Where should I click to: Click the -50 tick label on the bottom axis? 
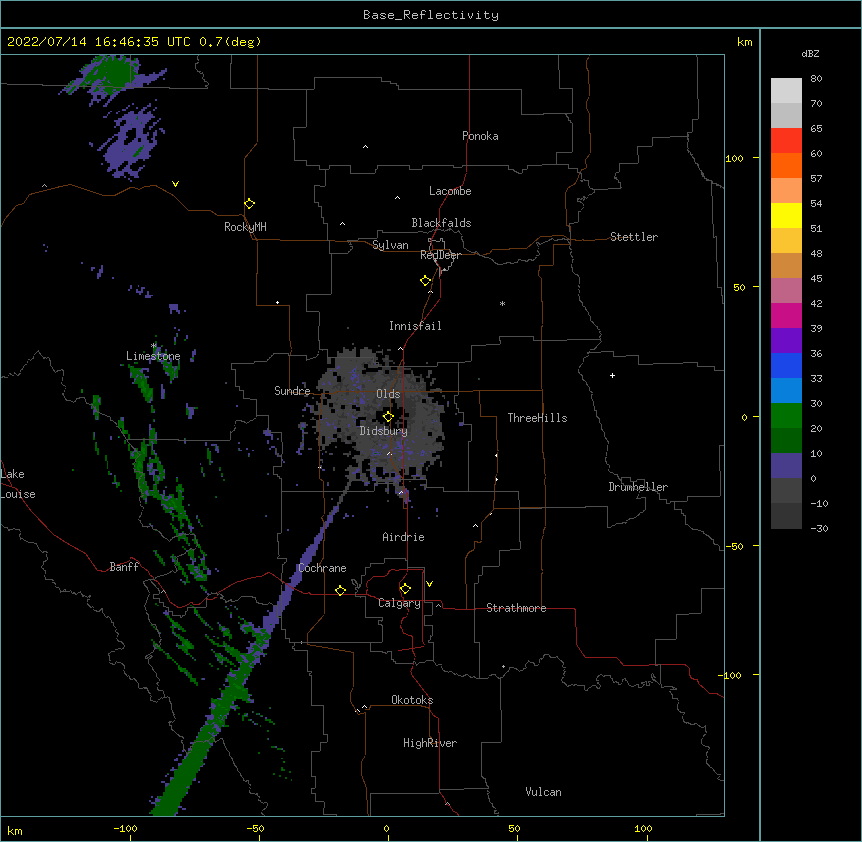coord(255,828)
